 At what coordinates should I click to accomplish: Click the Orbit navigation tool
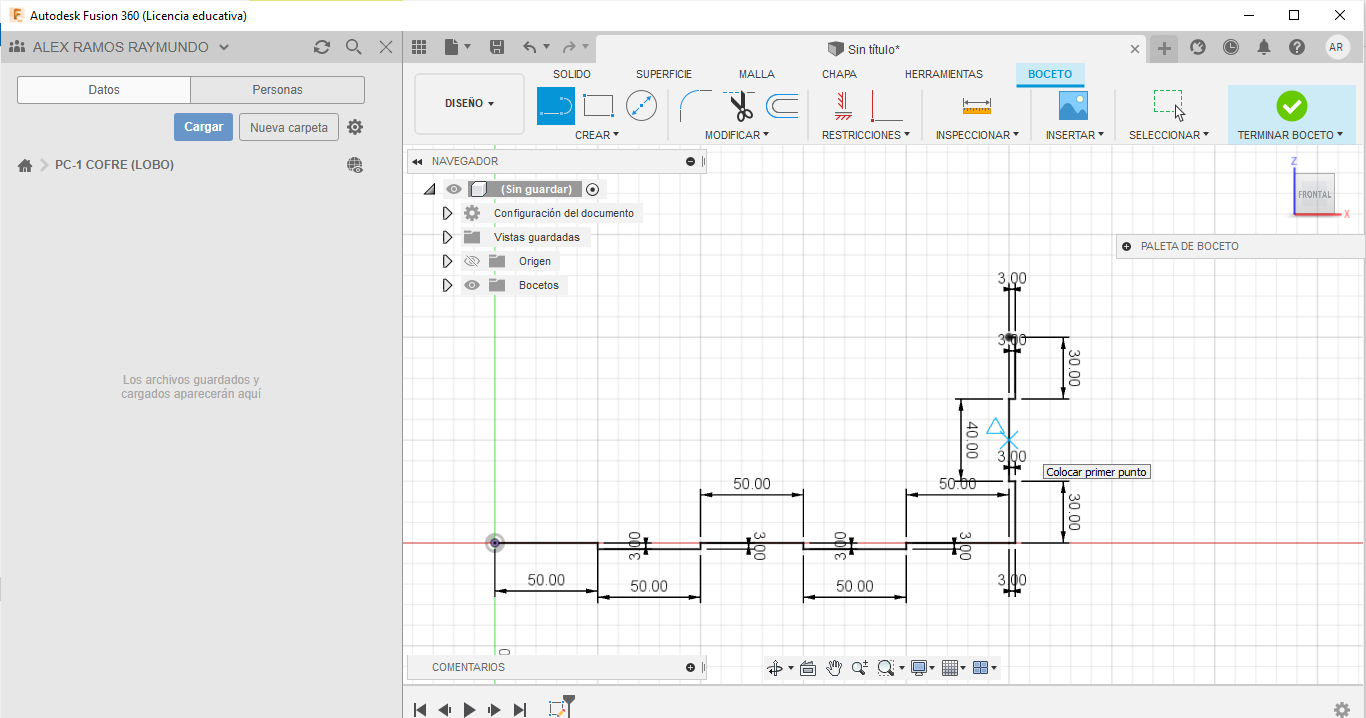pyautogui.click(x=774, y=668)
